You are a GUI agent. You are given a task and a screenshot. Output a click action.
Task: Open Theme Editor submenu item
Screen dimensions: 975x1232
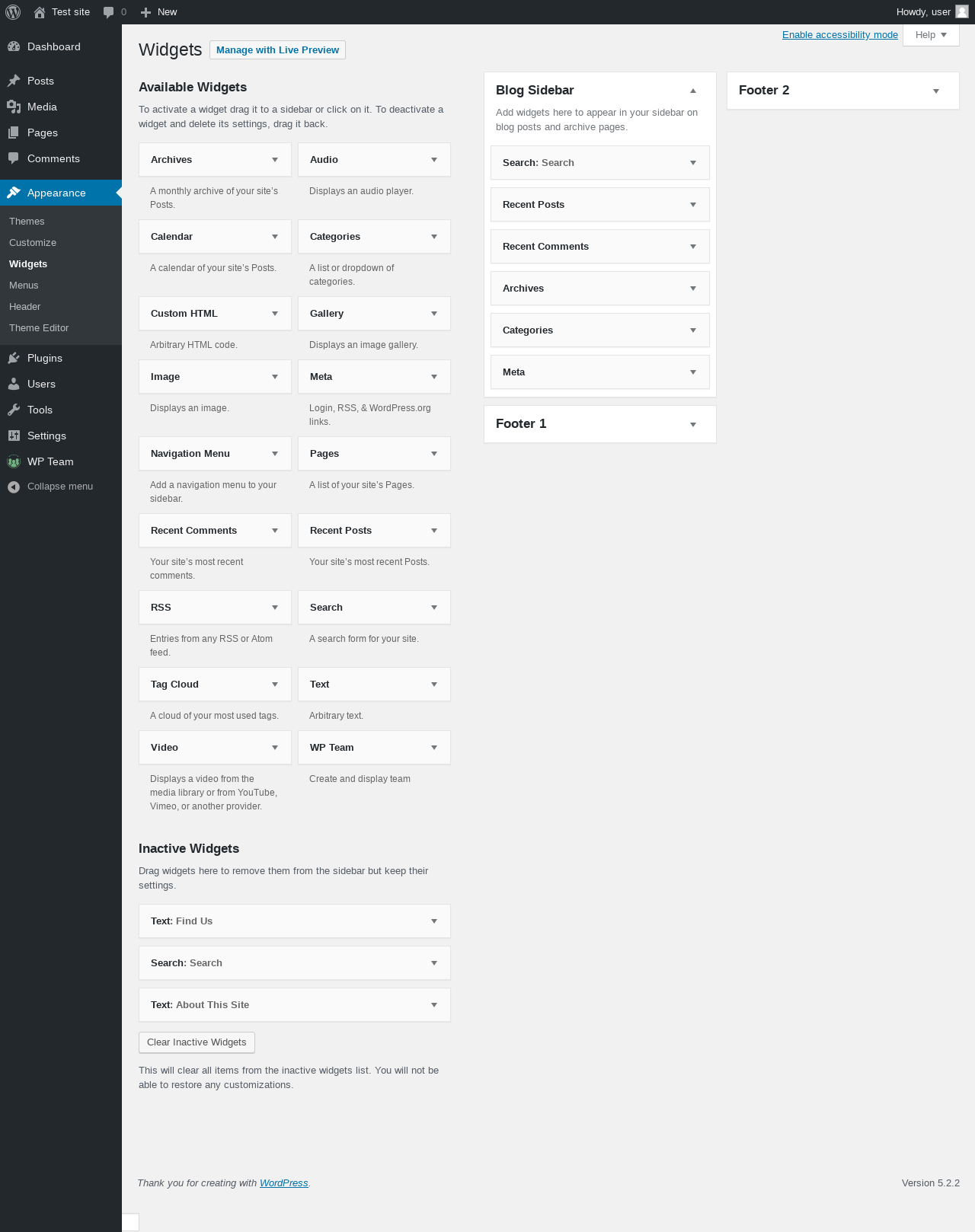pos(39,328)
